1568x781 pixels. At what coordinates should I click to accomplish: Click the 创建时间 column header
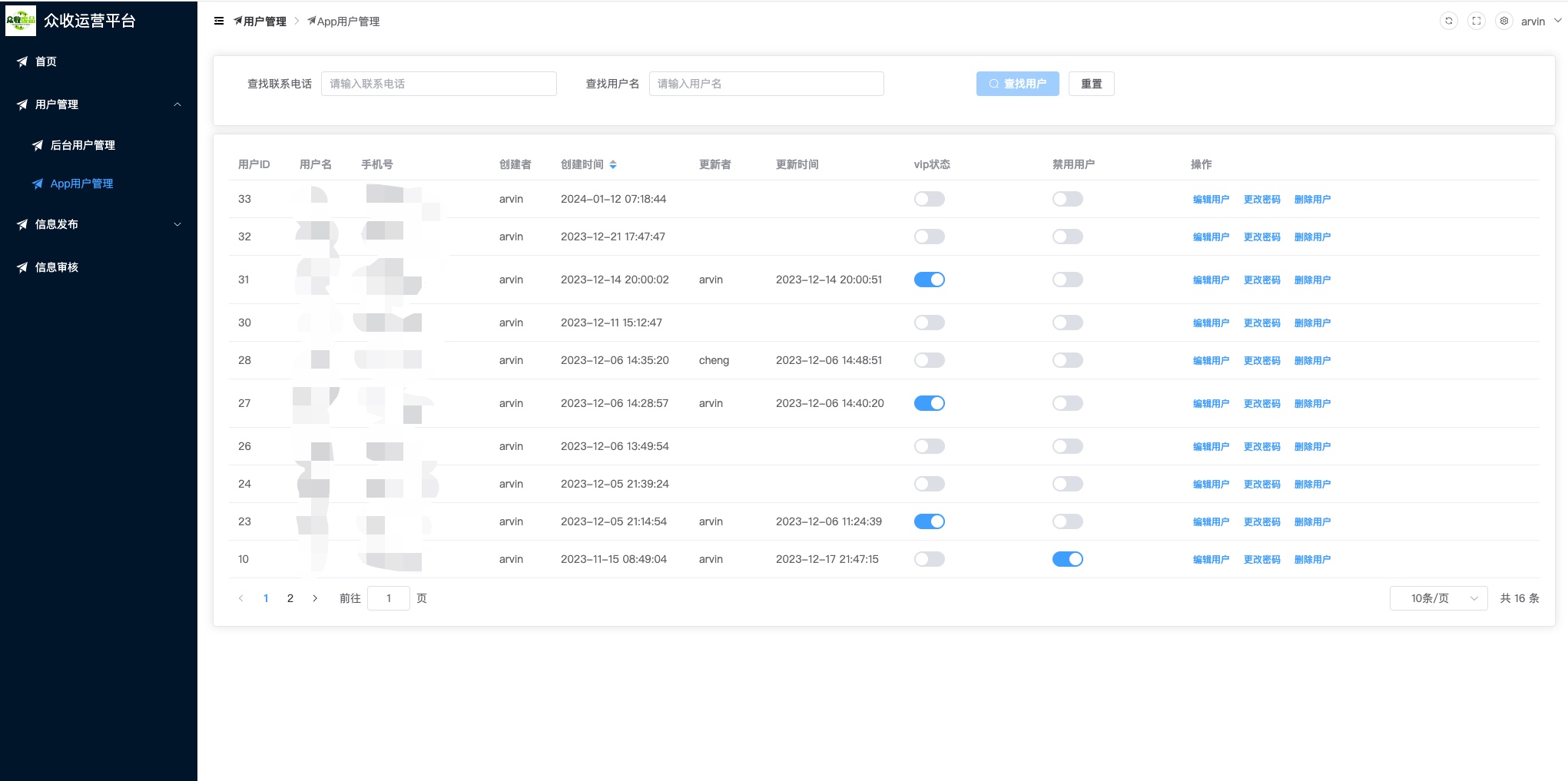pos(582,164)
